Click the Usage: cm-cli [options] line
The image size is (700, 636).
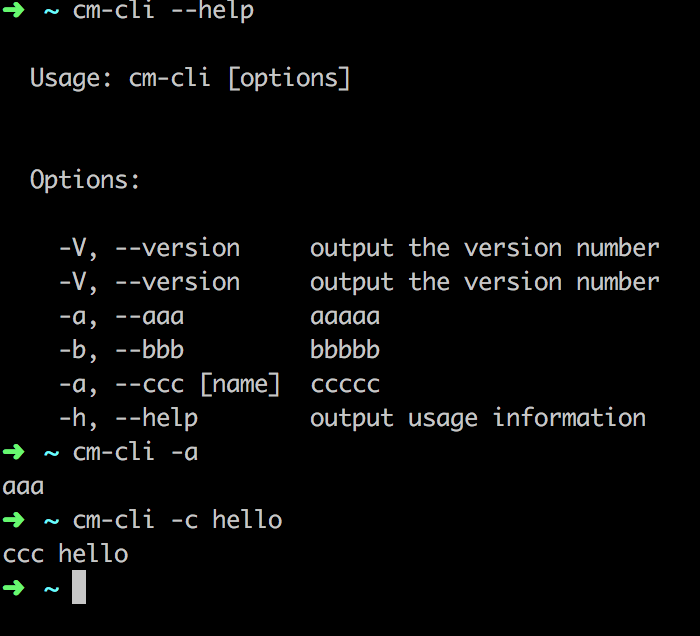[190, 78]
